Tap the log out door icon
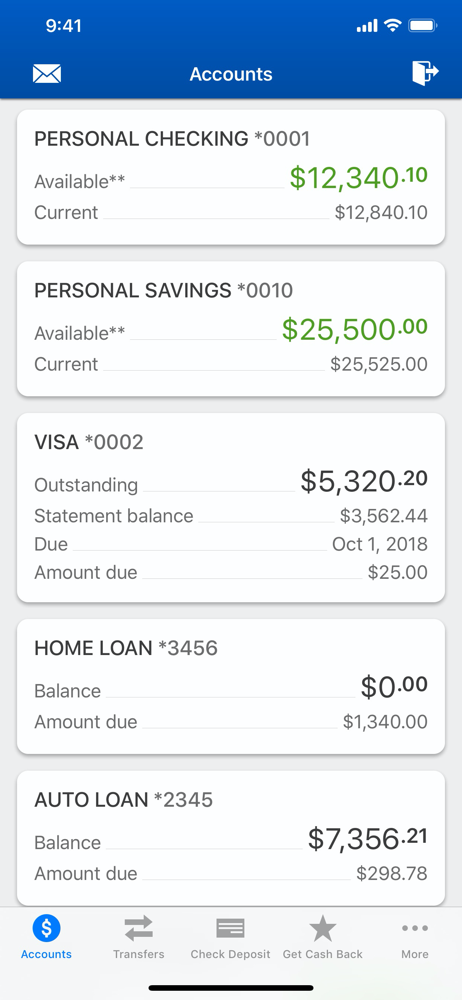Viewport: 462px width, 1000px height. pos(425,73)
